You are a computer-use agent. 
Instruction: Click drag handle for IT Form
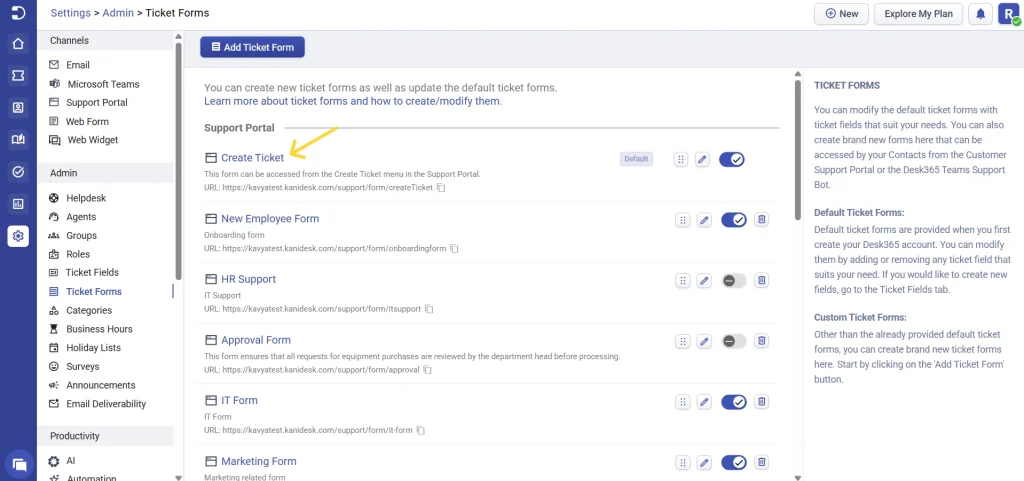[x=682, y=402]
